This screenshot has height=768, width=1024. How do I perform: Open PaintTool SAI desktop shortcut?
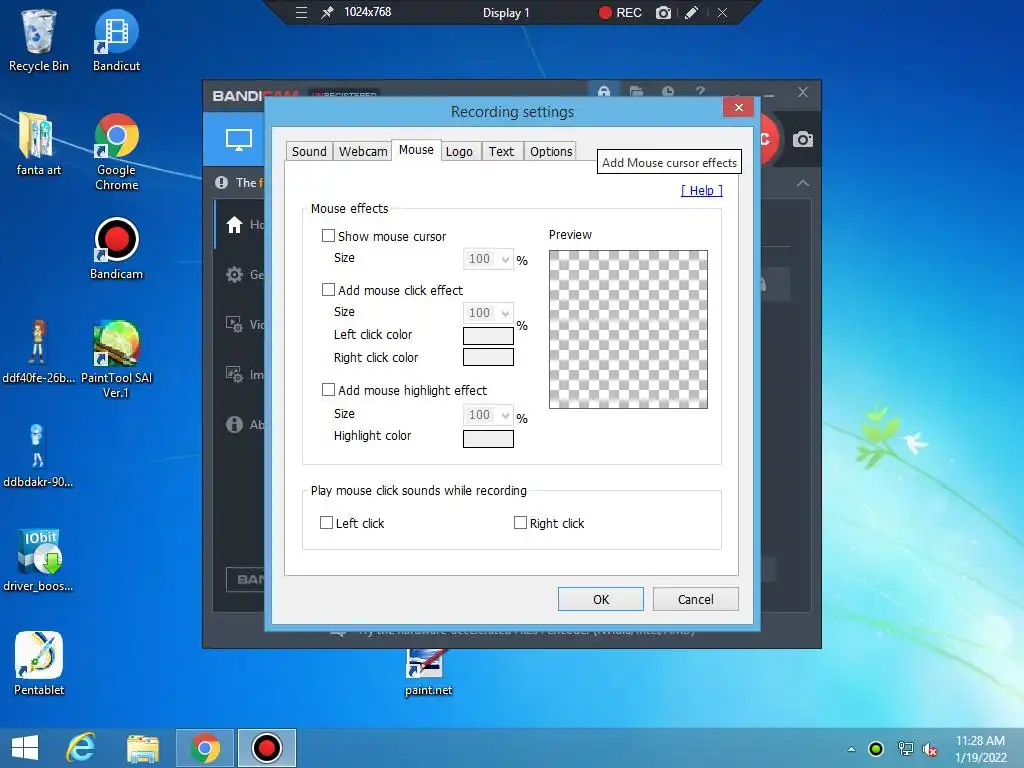(x=116, y=359)
